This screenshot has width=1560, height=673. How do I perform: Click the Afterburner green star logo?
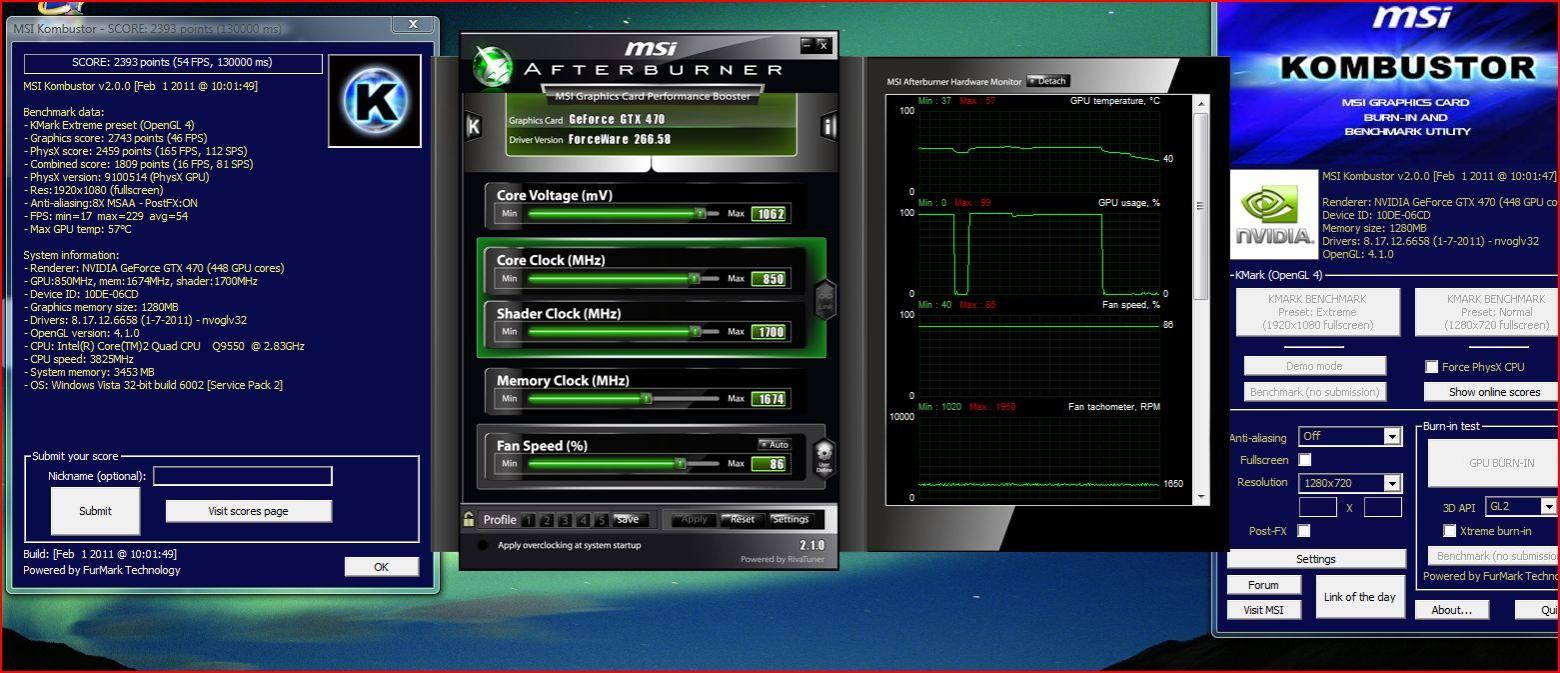(x=491, y=66)
